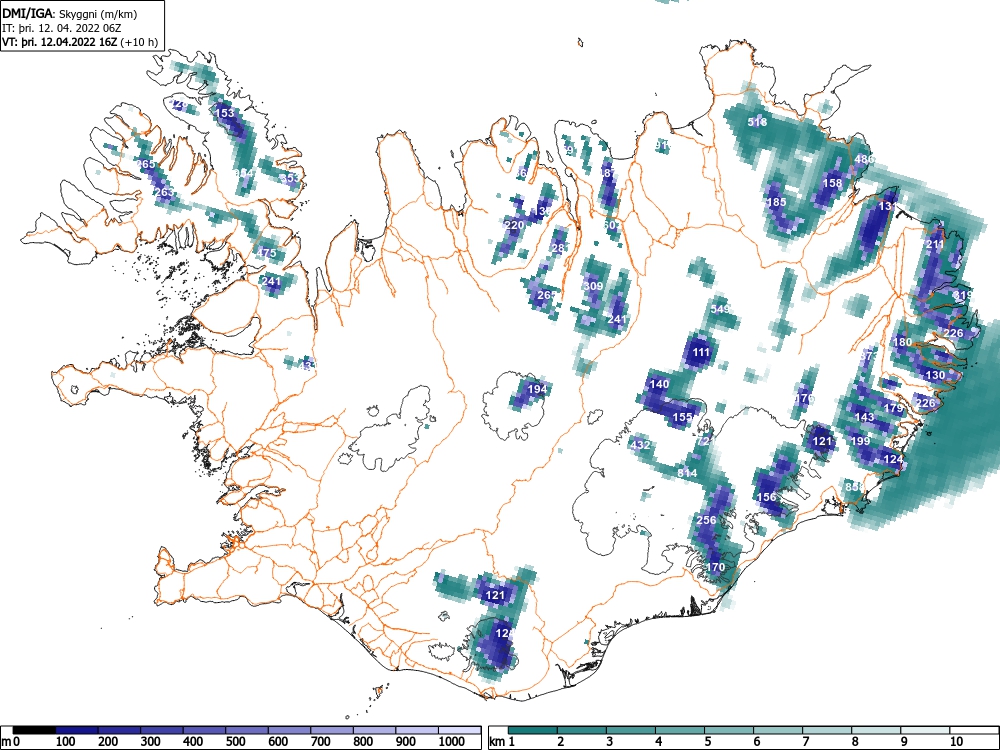Click the 156 visibility value on the map
The height and width of the screenshot is (750, 1000).
pyautogui.click(x=766, y=497)
